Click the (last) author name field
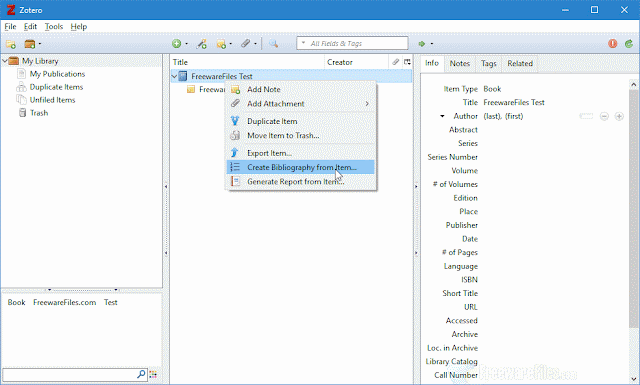This screenshot has width=640, height=385. pos(493,116)
